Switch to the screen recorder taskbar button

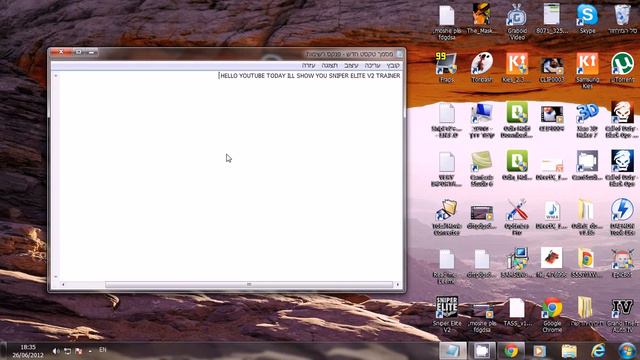(x=482, y=351)
